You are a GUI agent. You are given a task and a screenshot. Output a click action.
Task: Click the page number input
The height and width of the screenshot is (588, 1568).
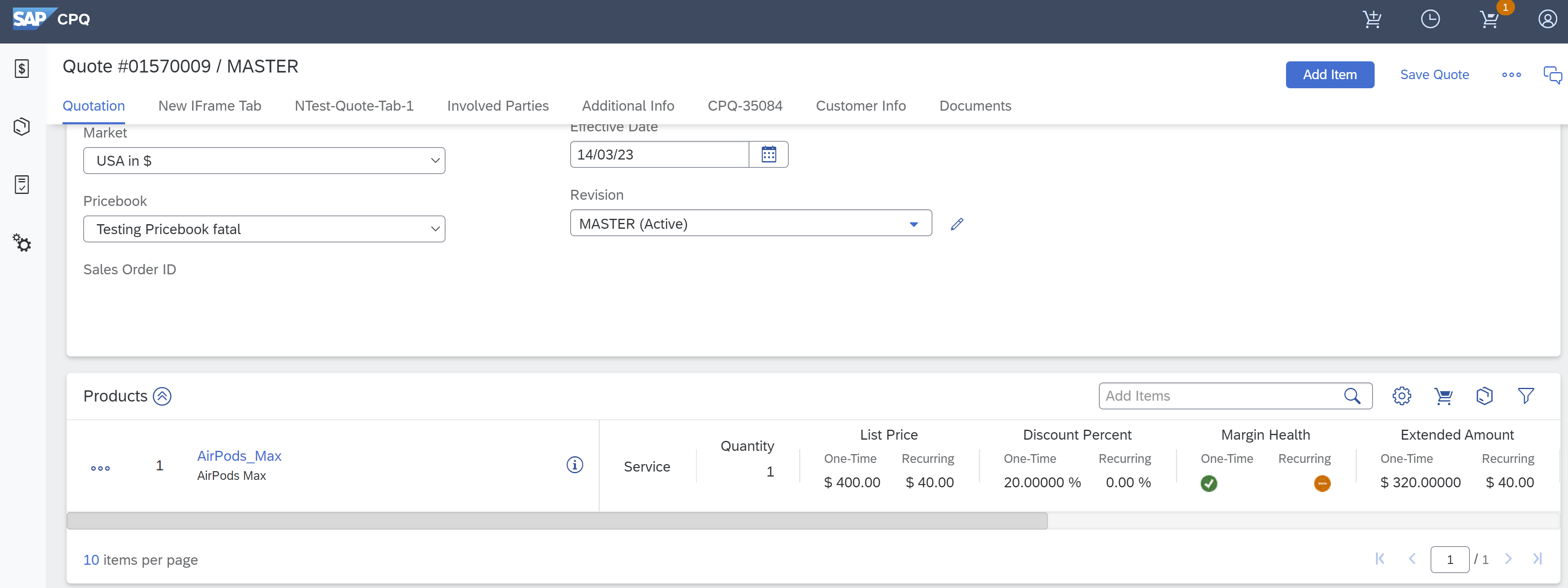pos(1450,559)
